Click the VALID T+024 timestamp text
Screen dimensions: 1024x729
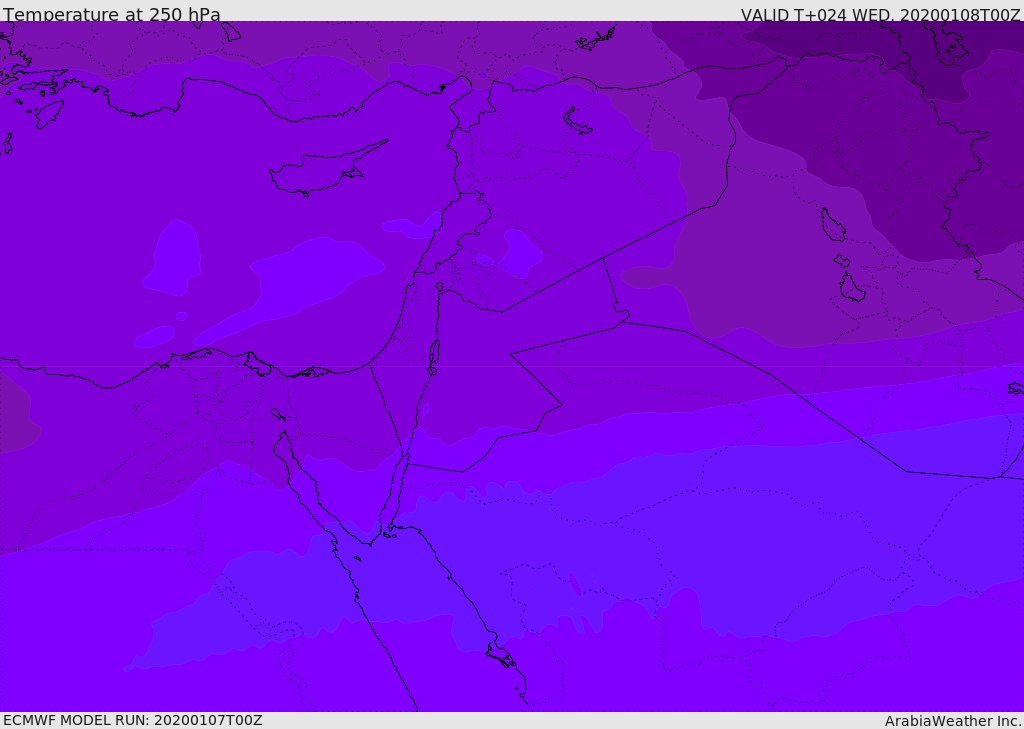click(x=880, y=14)
